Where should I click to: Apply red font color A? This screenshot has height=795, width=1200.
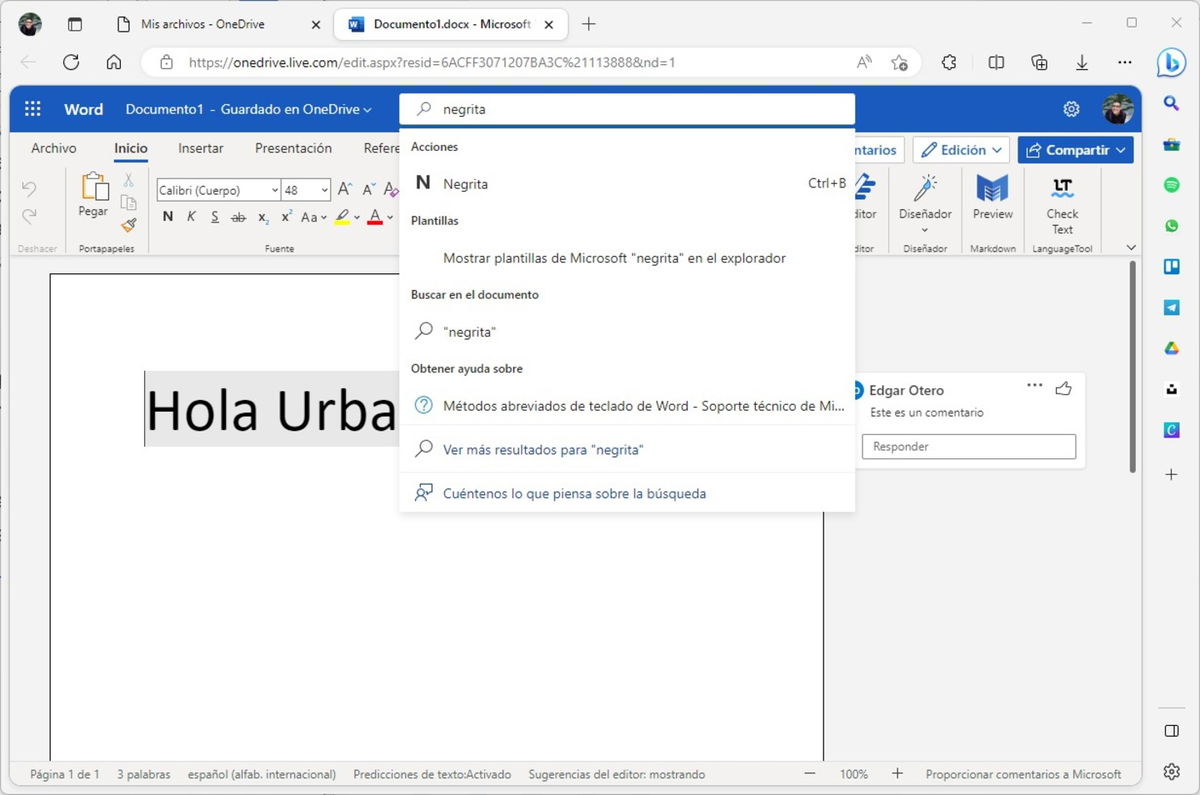pos(375,217)
